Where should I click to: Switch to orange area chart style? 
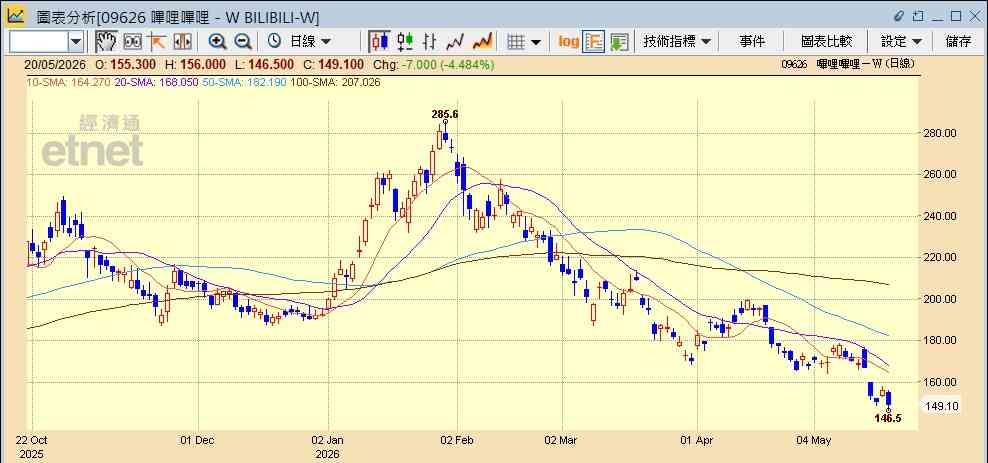pos(482,42)
